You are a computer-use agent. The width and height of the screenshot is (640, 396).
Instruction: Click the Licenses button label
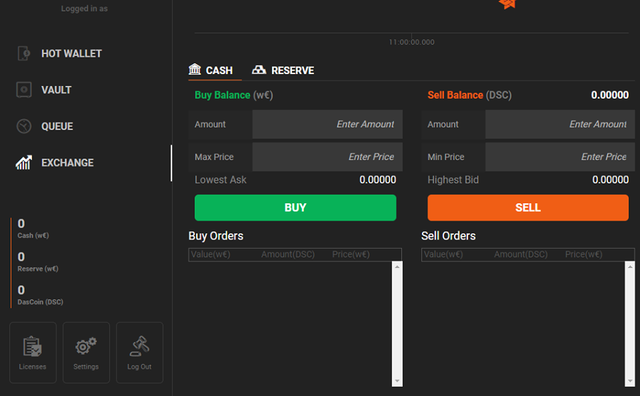coord(32,367)
